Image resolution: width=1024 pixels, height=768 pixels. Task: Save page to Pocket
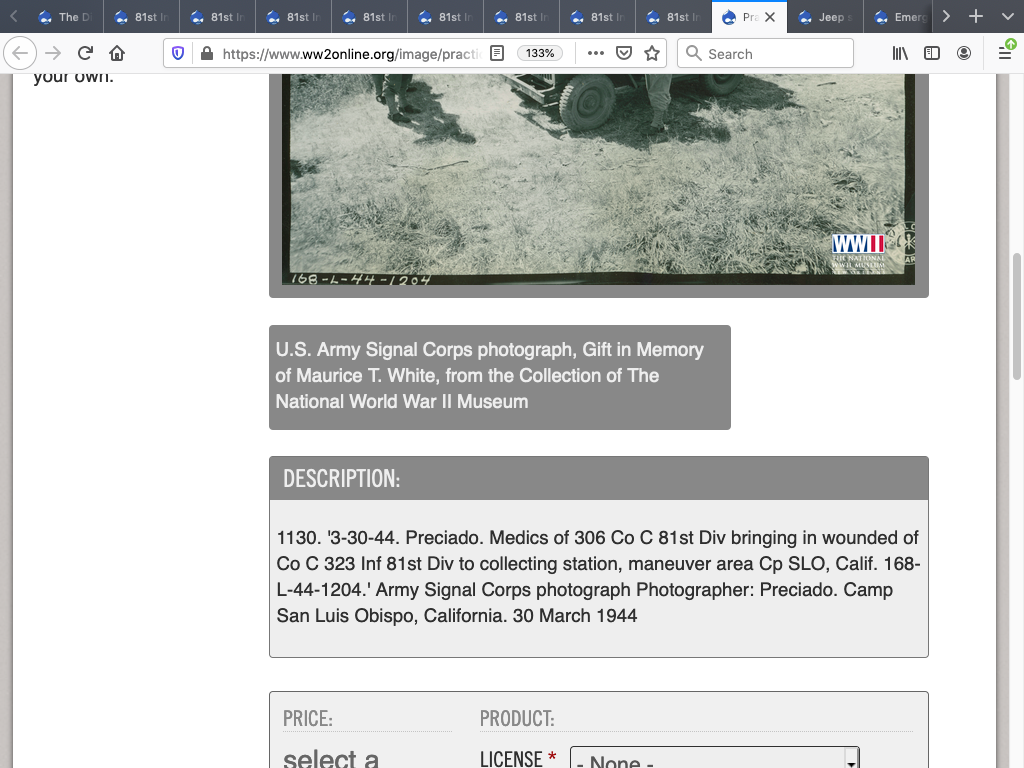point(624,53)
